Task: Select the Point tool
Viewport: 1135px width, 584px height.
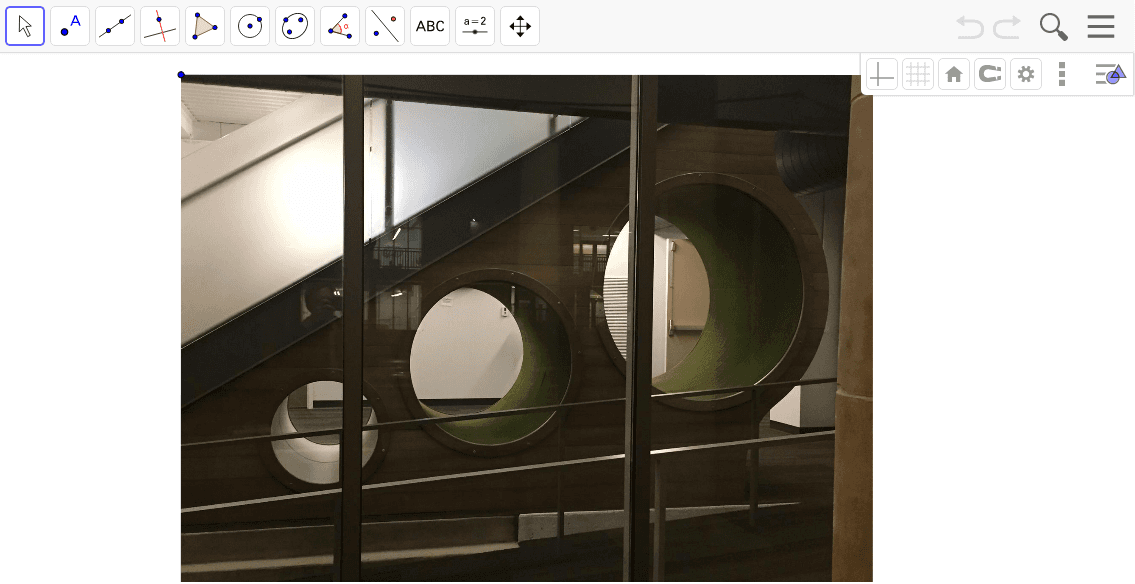Action: tap(70, 26)
